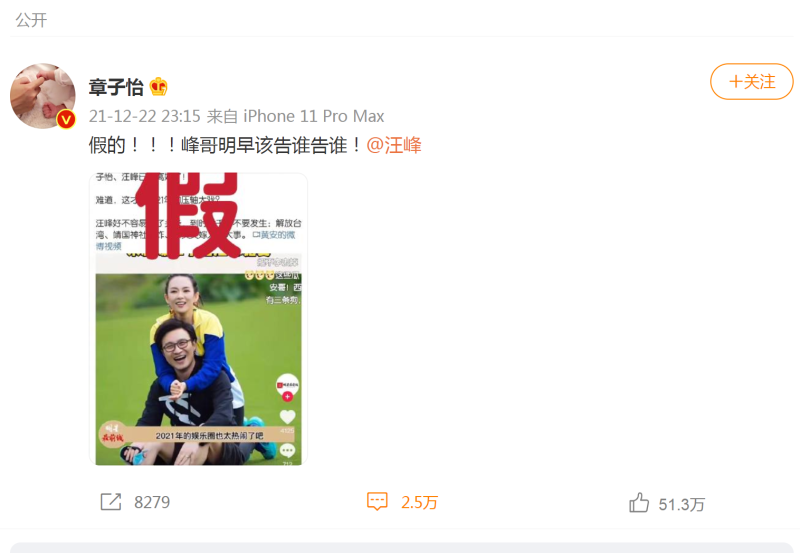Click the 21-12-22 23:15 timestamp
The image size is (800, 553).
point(145,116)
